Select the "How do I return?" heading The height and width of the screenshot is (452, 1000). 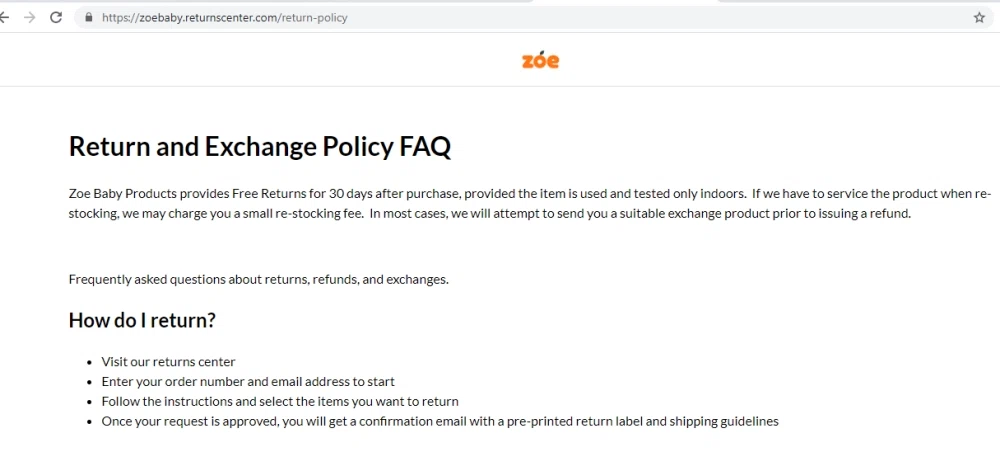142,320
